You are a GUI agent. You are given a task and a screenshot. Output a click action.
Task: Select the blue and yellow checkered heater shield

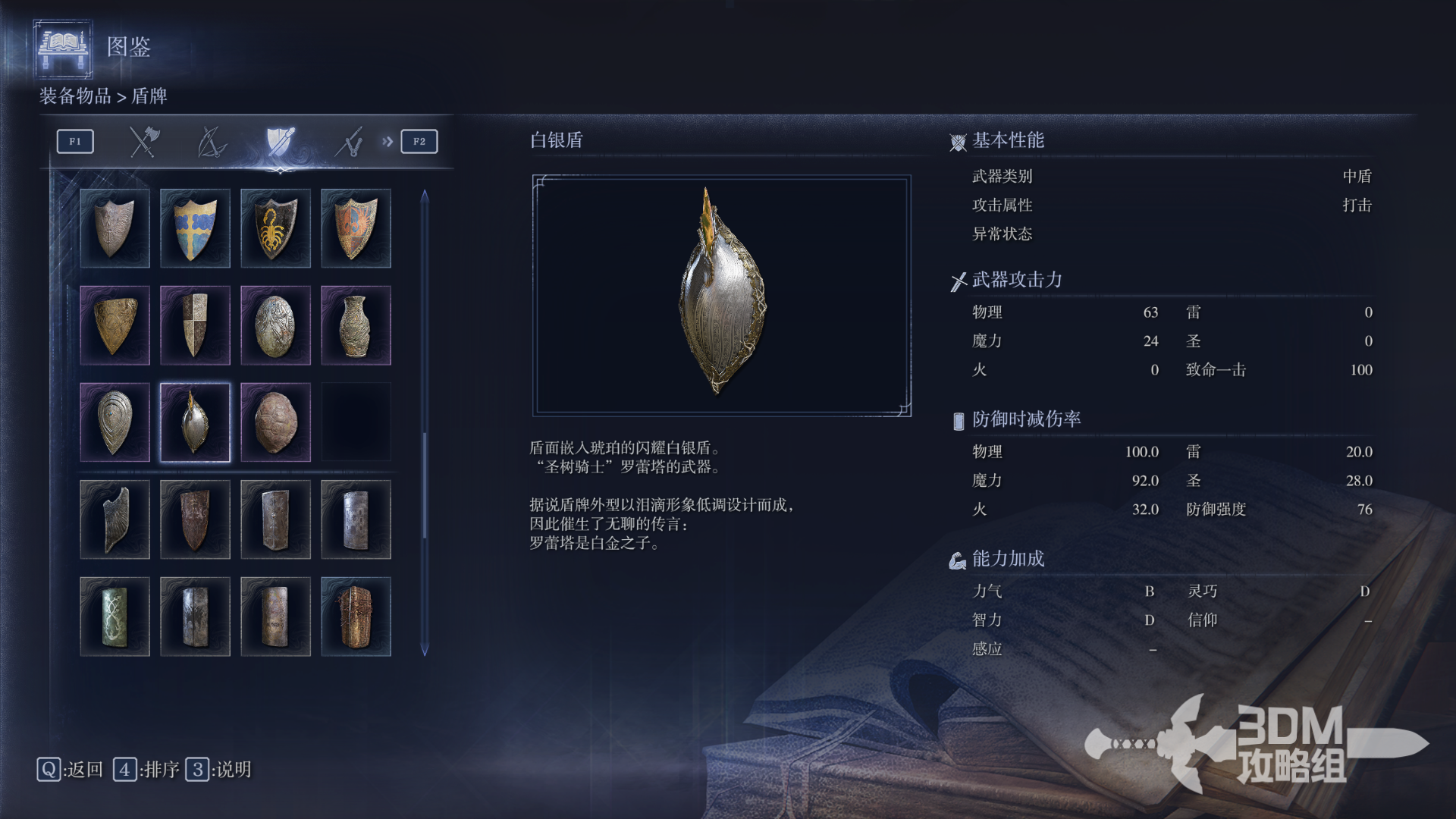coord(195,228)
